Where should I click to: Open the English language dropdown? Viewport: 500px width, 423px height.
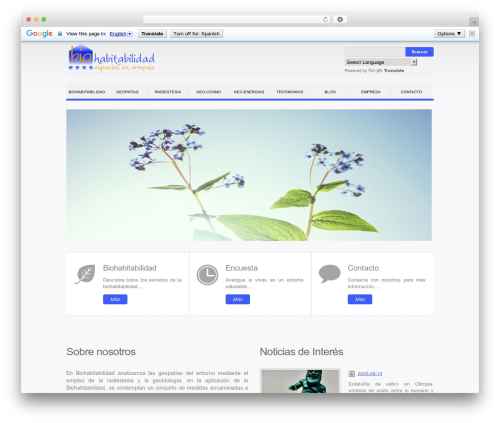click(121, 34)
